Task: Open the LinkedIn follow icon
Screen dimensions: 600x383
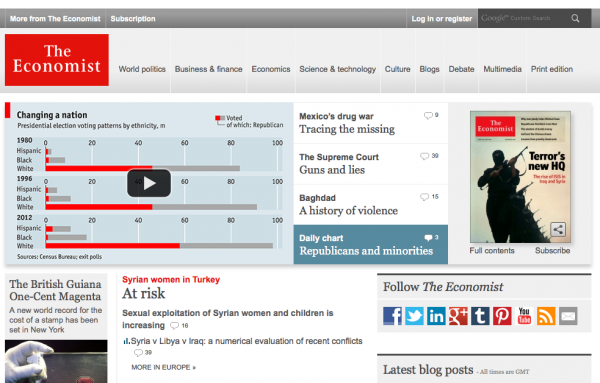Action: point(436,316)
